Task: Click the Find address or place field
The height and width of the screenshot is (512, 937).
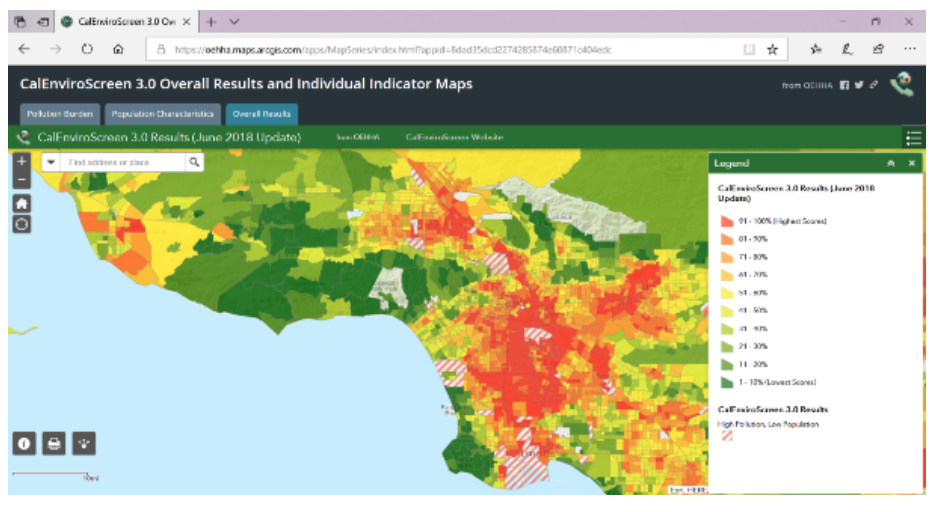Action: pos(123,162)
